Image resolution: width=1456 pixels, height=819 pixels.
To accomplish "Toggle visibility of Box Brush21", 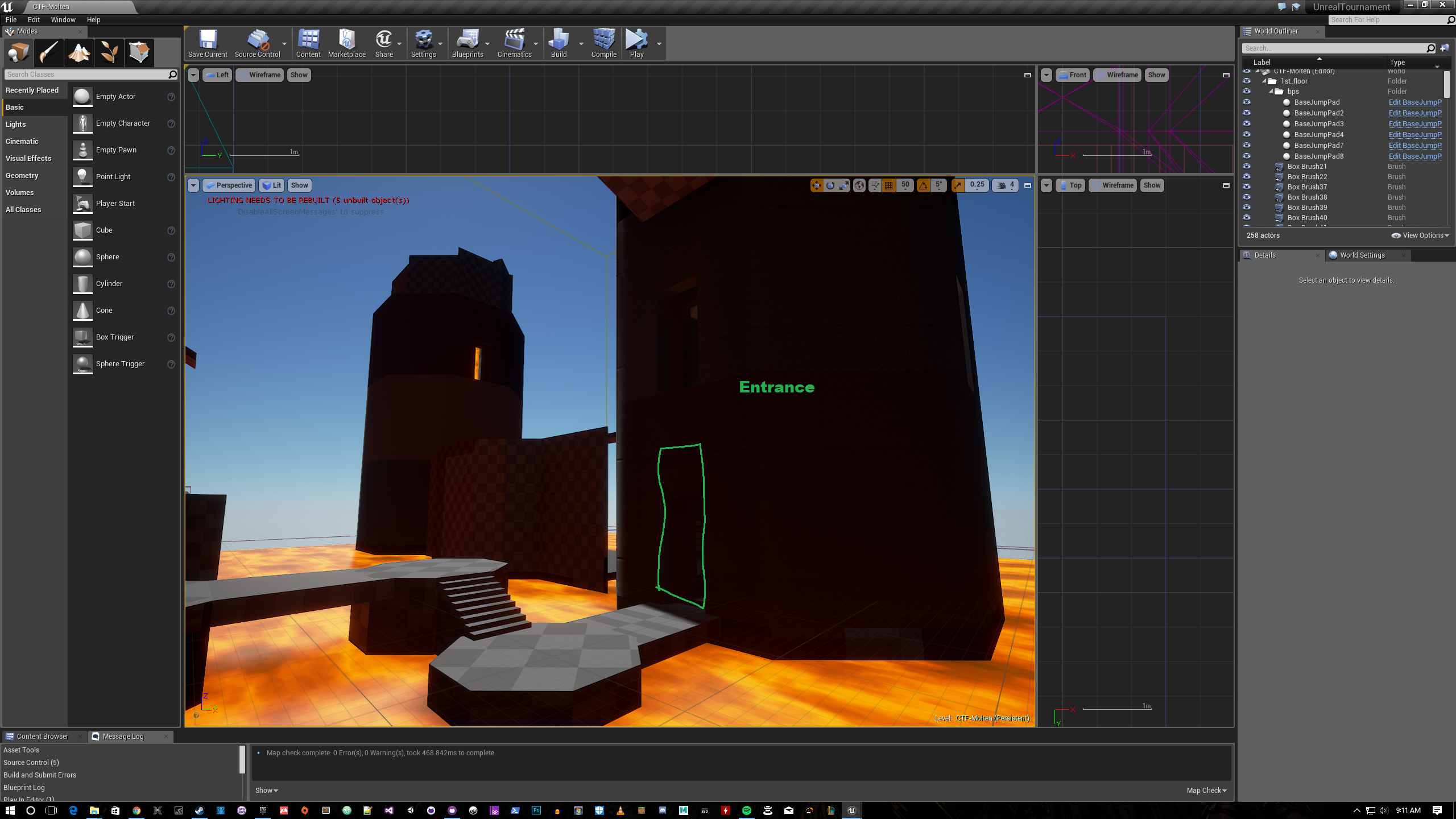I will pos(1247,167).
